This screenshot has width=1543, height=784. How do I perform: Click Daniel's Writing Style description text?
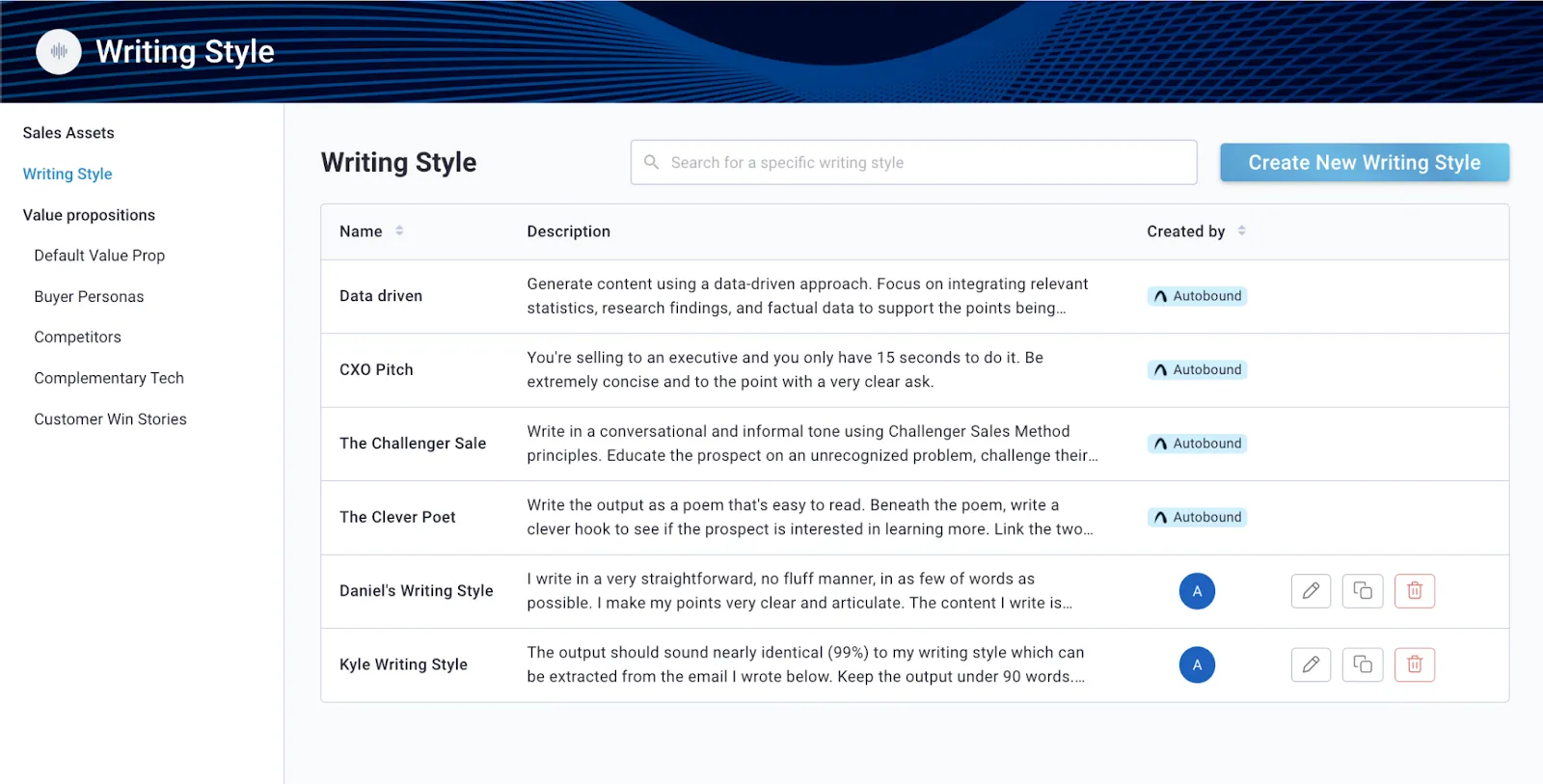799,591
